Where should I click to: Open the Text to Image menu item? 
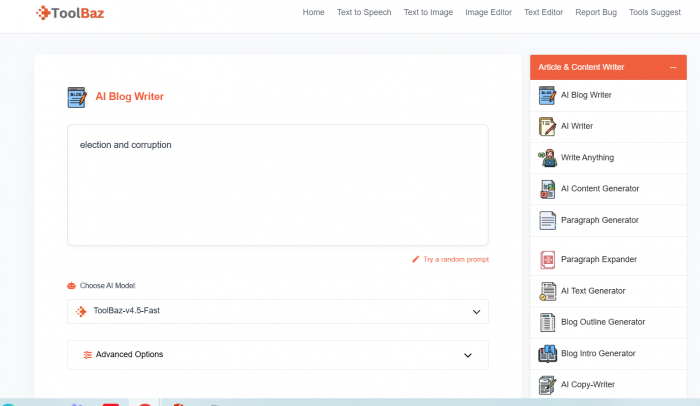[428, 12]
